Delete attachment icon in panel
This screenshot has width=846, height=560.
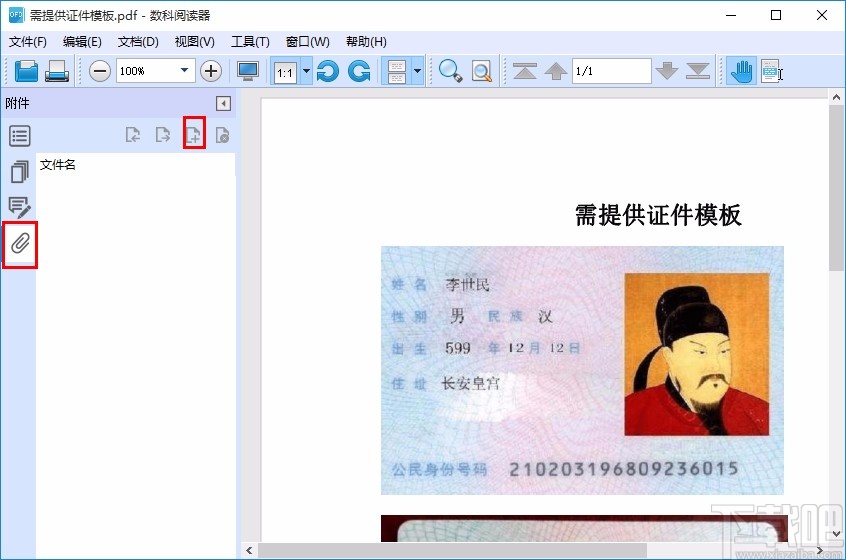pyautogui.click(x=222, y=135)
